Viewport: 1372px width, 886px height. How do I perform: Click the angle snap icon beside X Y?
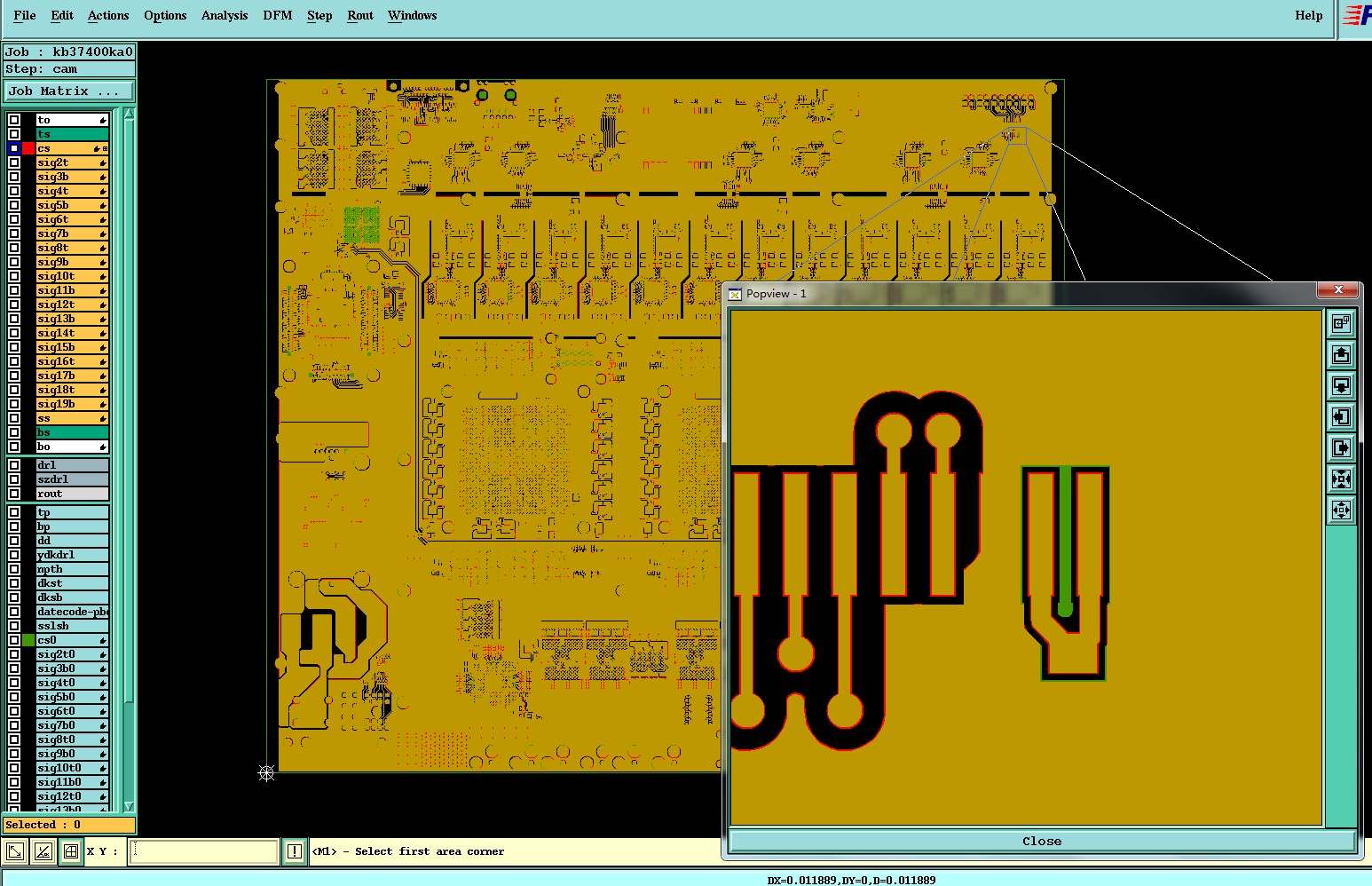coord(43,851)
